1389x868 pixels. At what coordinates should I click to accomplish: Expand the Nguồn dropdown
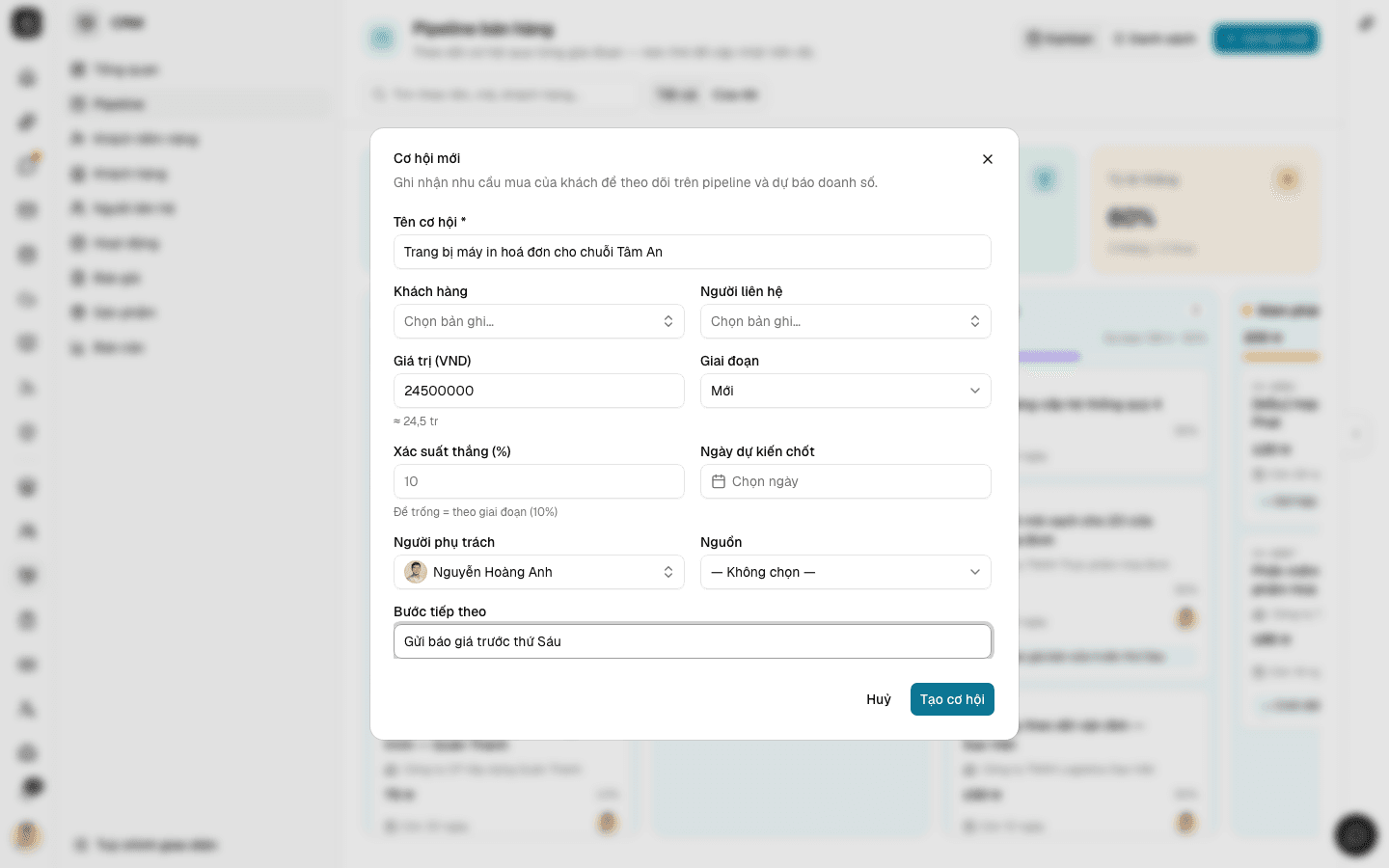(845, 572)
